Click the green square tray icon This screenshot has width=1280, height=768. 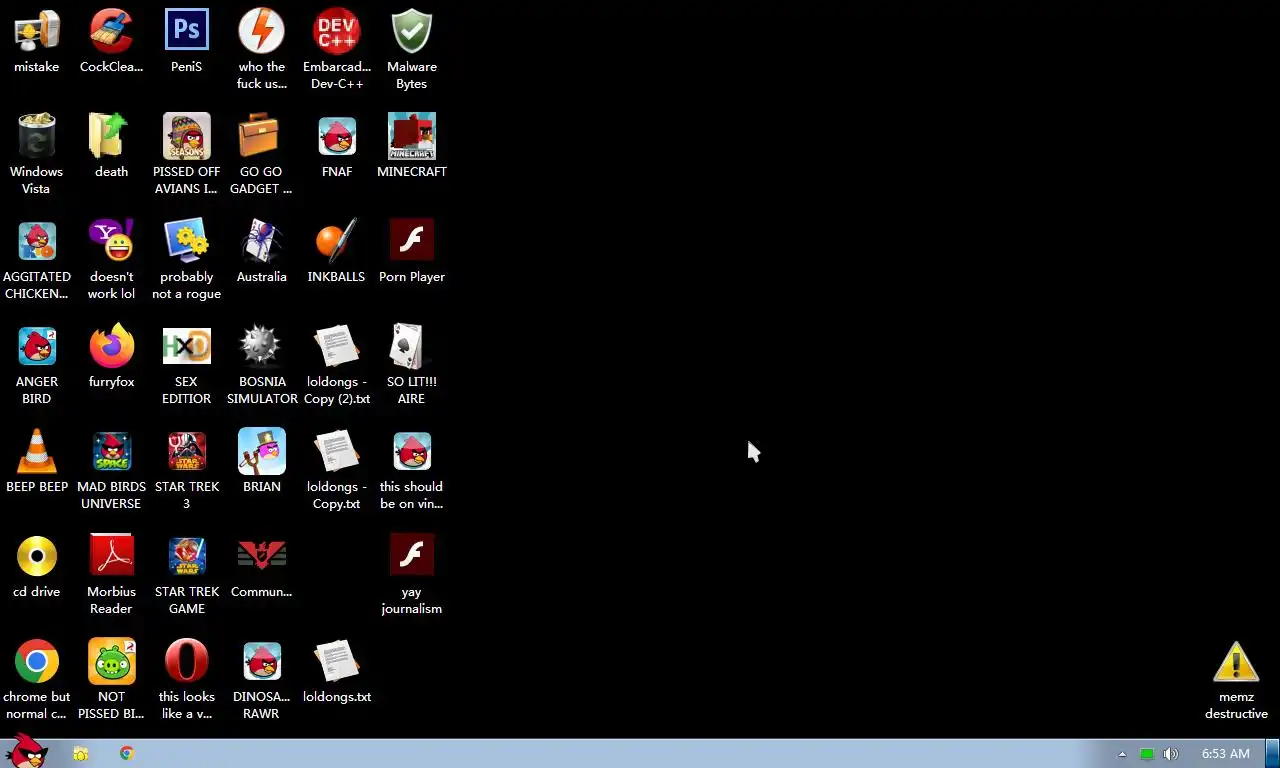click(1147, 754)
